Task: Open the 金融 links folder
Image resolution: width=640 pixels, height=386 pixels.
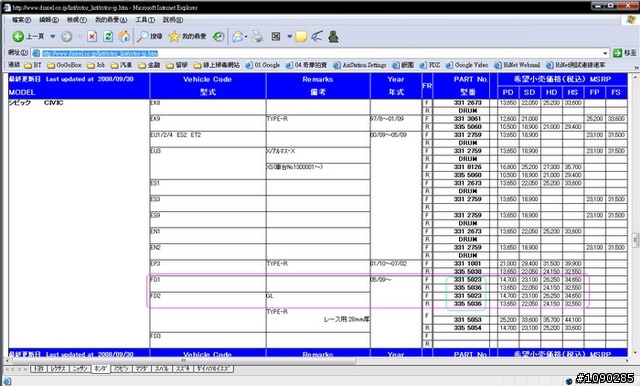Action: (149, 65)
